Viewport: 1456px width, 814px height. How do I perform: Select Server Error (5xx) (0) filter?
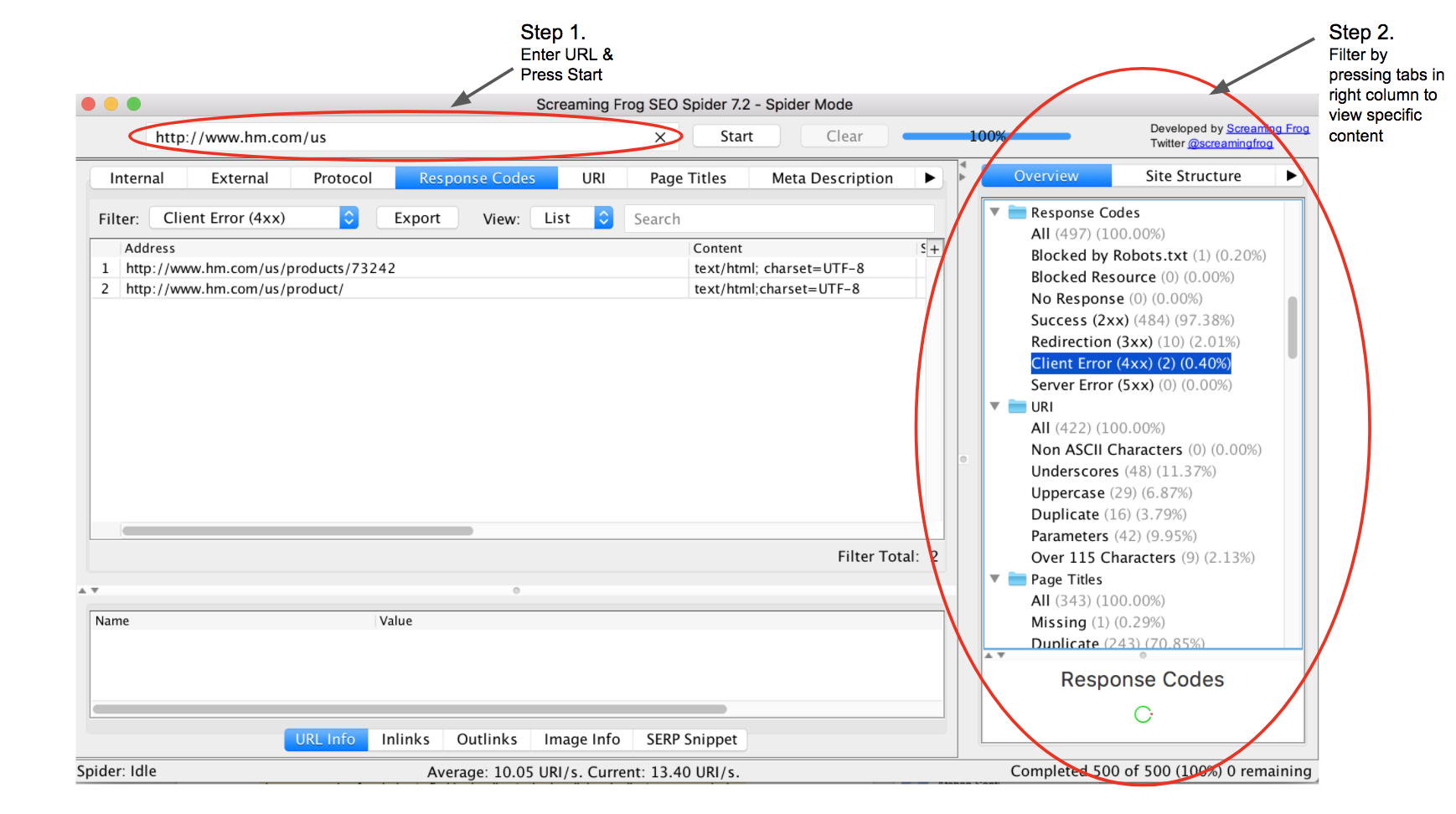[1131, 385]
